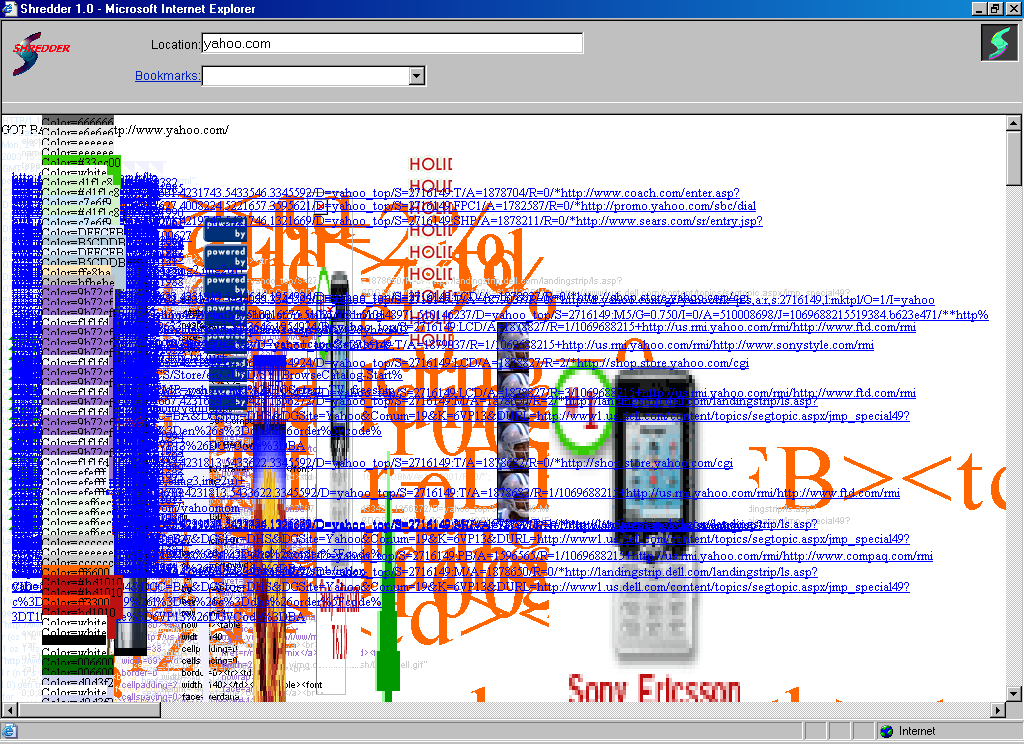This screenshot has height=744, width=1024.
Task: Click the Internet zone globe in the status bar
Action: [886, 731]
